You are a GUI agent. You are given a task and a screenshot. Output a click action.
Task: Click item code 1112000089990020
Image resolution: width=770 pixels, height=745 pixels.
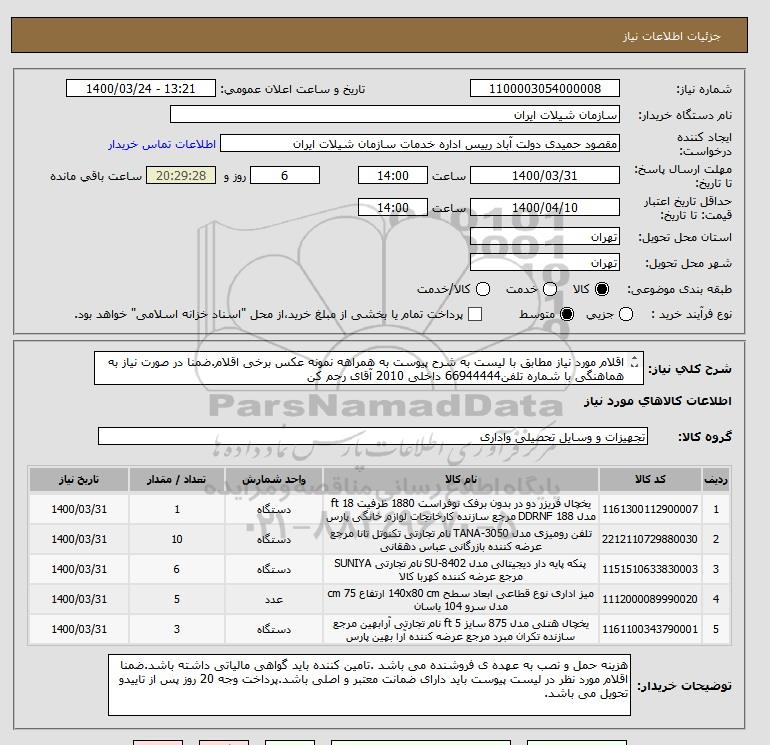pos(650,599)
